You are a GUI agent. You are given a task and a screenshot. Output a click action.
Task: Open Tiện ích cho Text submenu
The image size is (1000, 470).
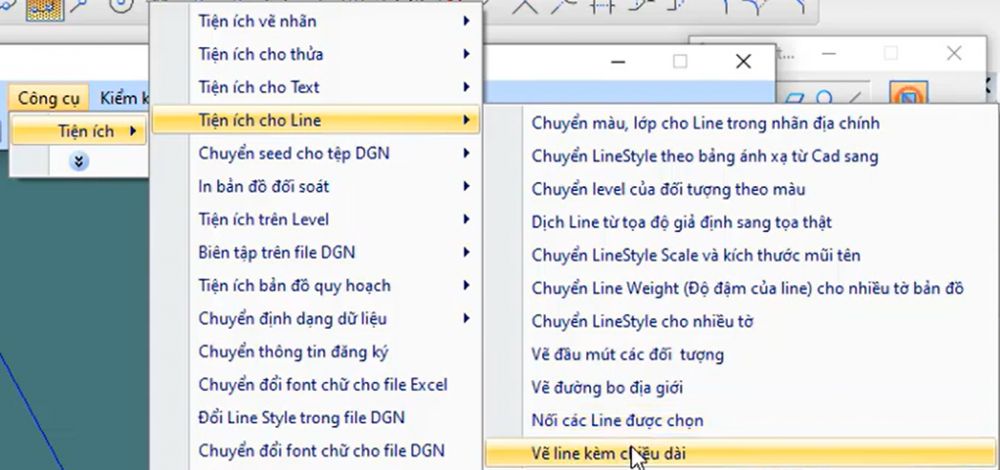point(316,87)
